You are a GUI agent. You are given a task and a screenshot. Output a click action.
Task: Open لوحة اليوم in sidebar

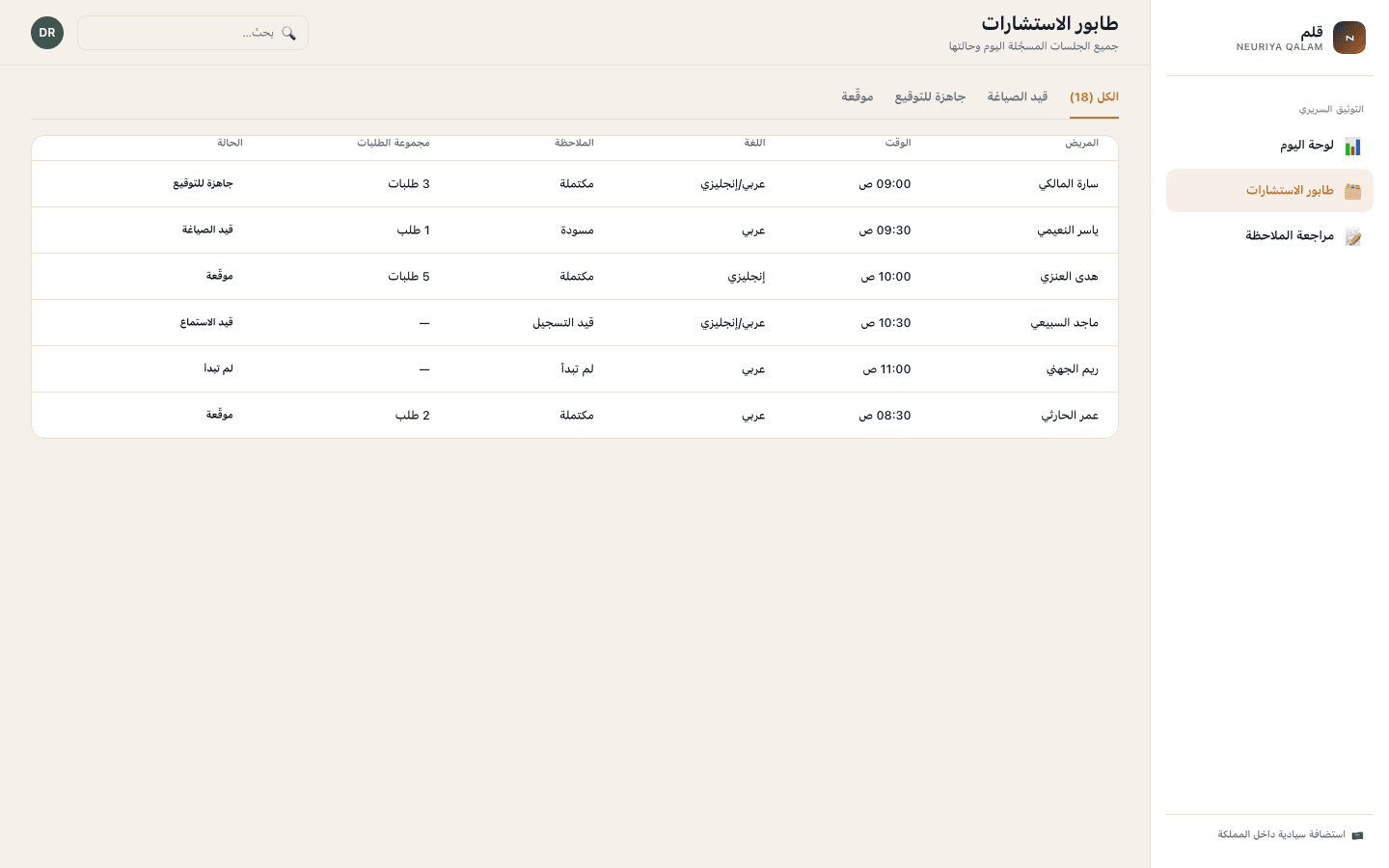tap(1269, 146)
